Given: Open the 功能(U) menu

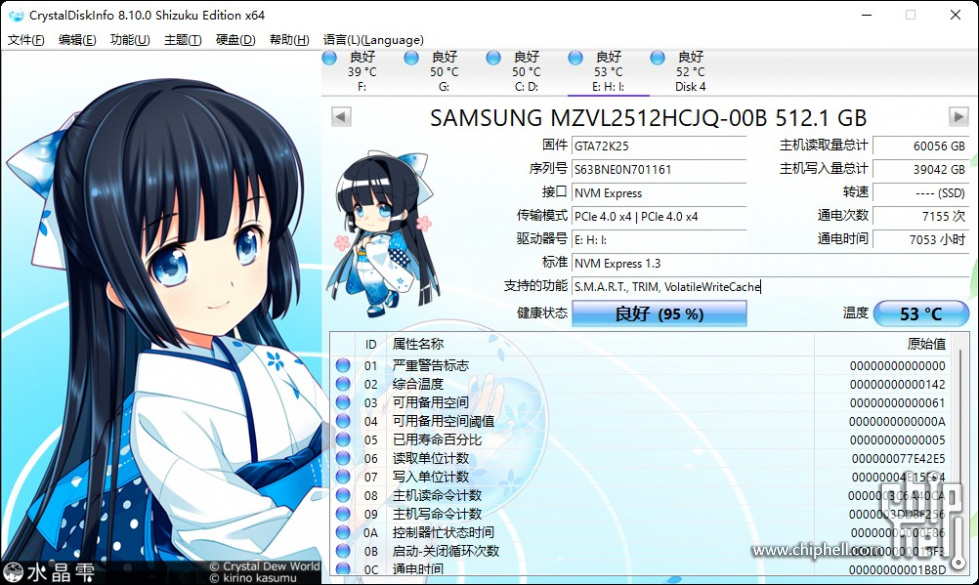Looking at the screenshot, I should coord(130,40).
